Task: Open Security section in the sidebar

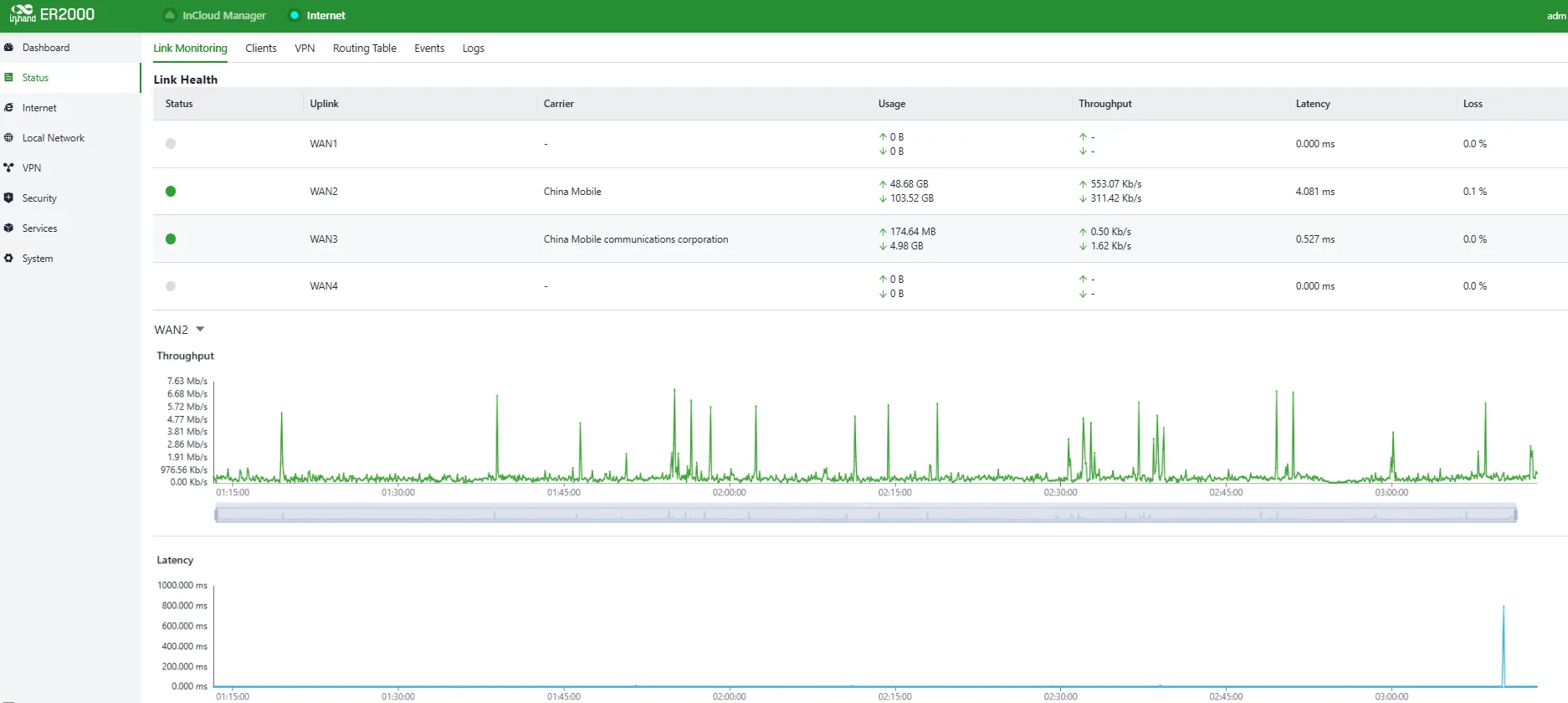Action: point(70,198)
